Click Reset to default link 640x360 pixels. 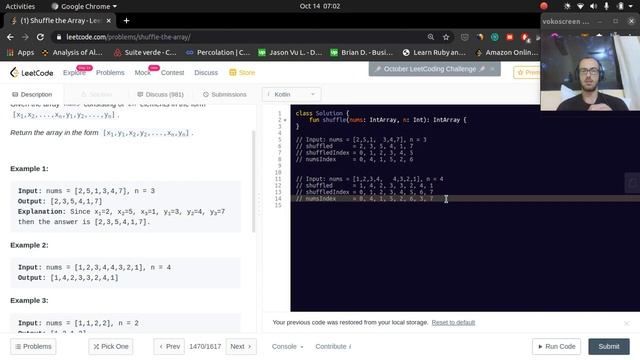[453, 322]
